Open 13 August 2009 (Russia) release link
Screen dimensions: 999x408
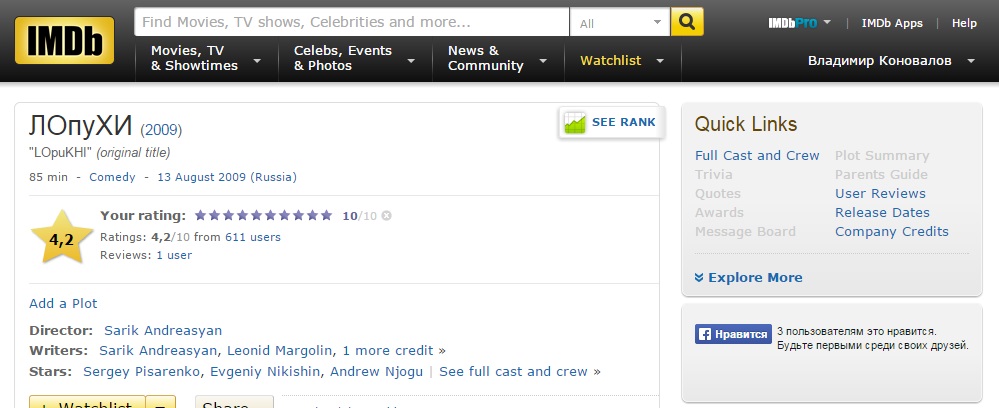pos(227,177)
